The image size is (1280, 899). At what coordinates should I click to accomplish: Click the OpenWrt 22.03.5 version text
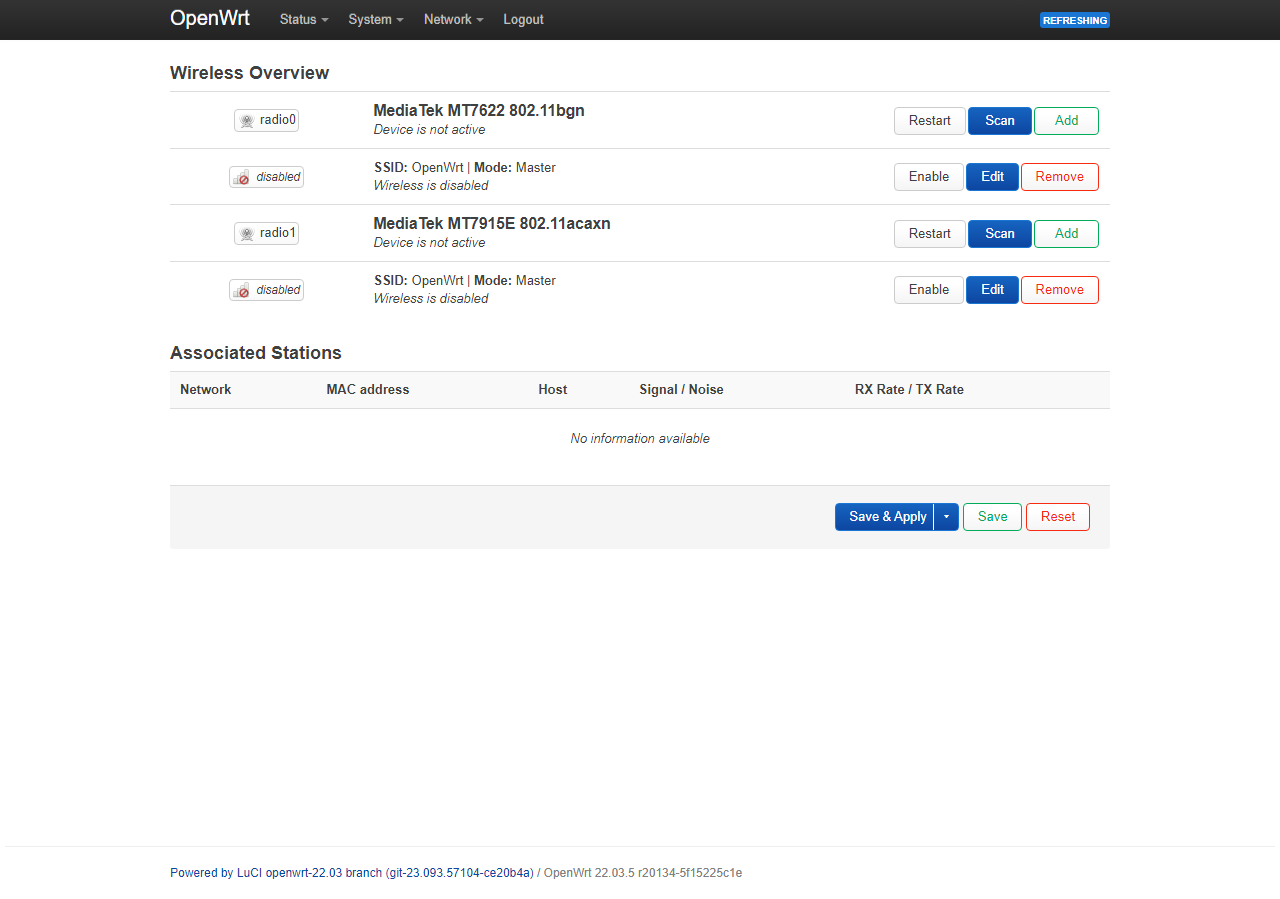[x=643, y=873]
